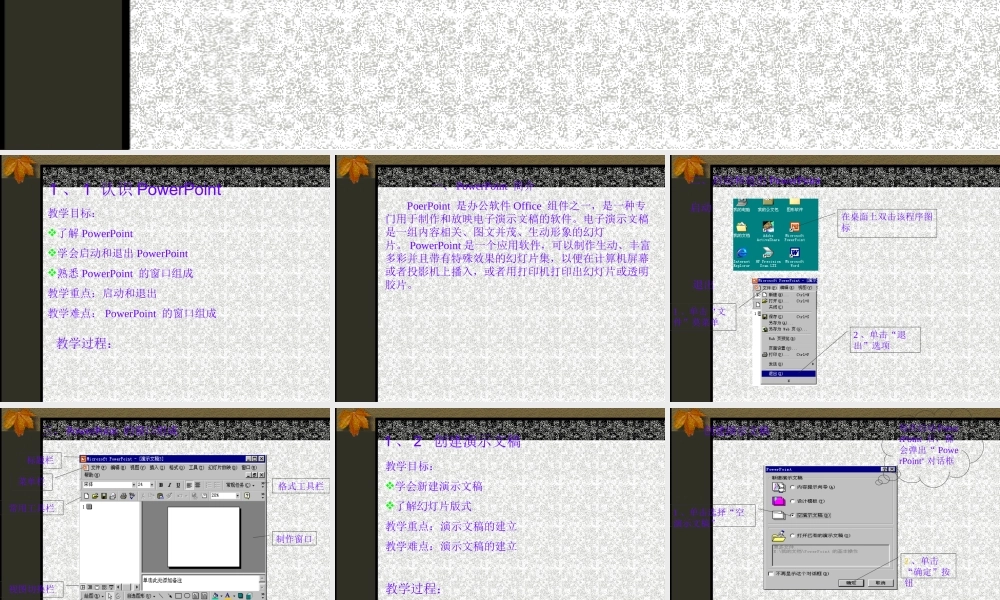Open the zoom percentage dropdown
The width and height of the screenshot is (1000, 600).
click(237, 496)
